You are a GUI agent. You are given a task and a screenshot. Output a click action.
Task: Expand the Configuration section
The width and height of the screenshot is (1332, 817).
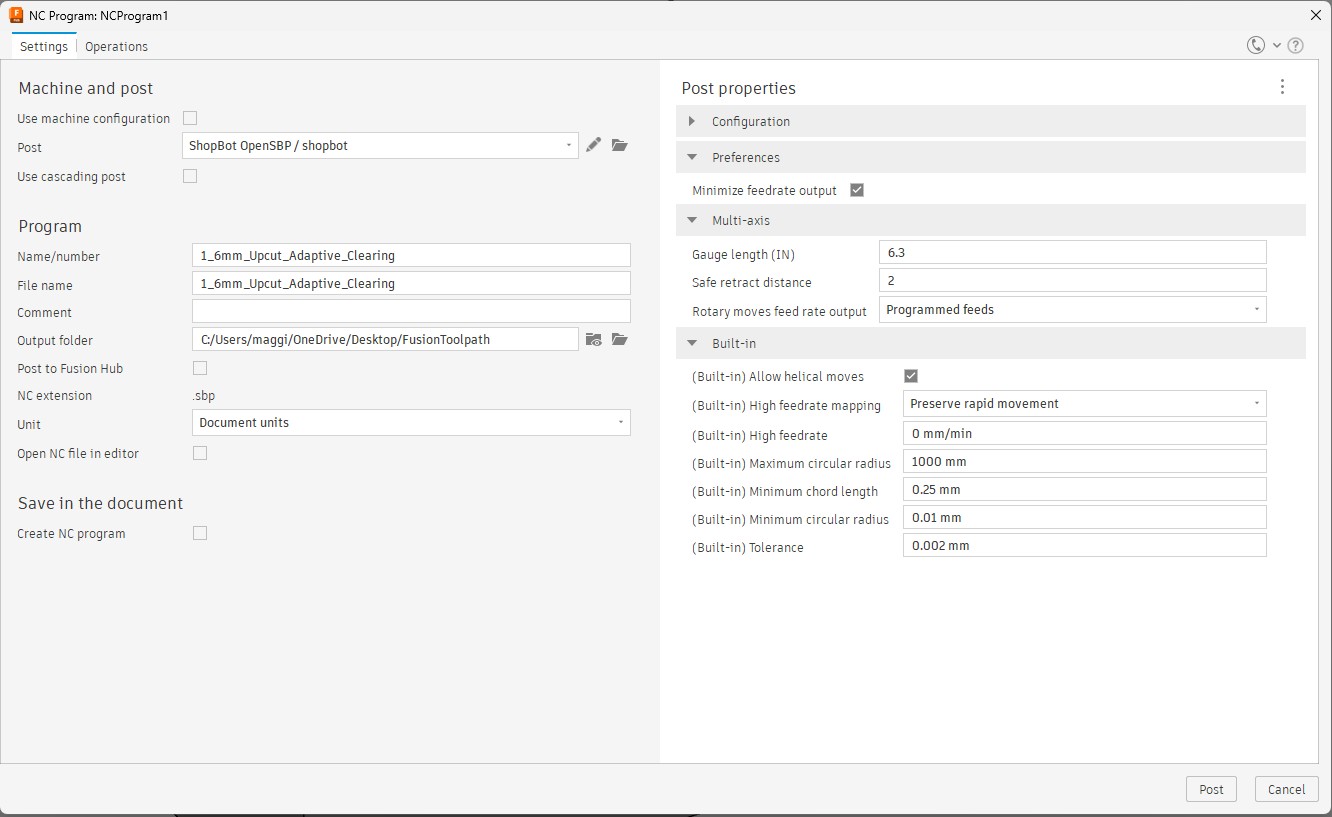991,121
